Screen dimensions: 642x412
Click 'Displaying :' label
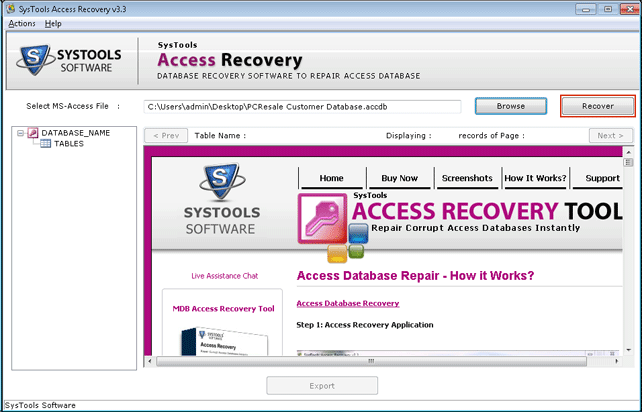[409, 136]
